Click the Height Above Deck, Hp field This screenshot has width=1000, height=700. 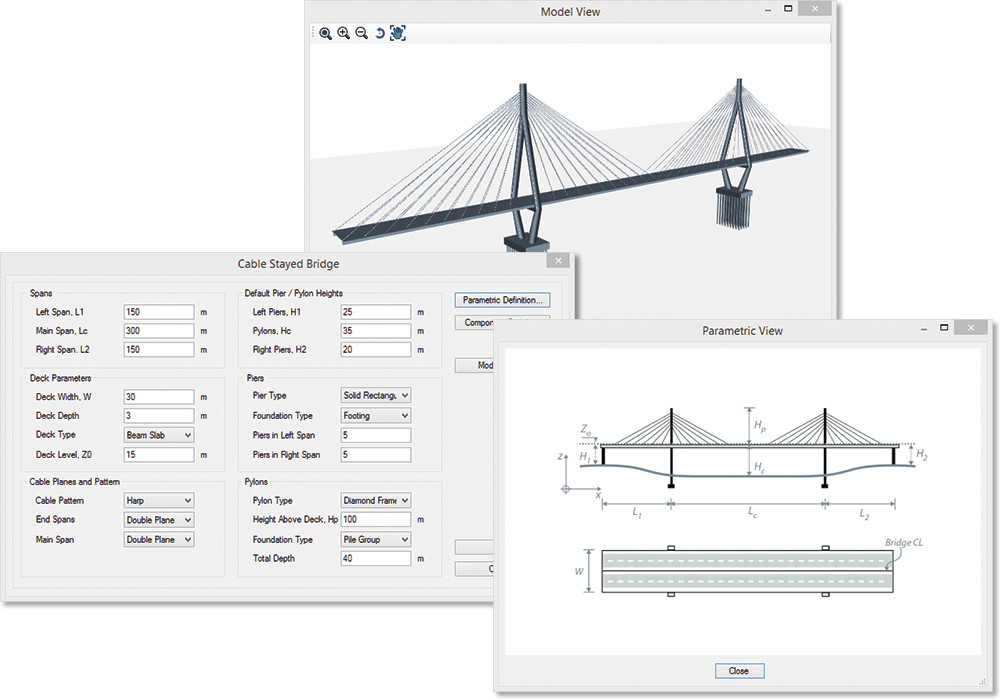(x=375, y=520)
